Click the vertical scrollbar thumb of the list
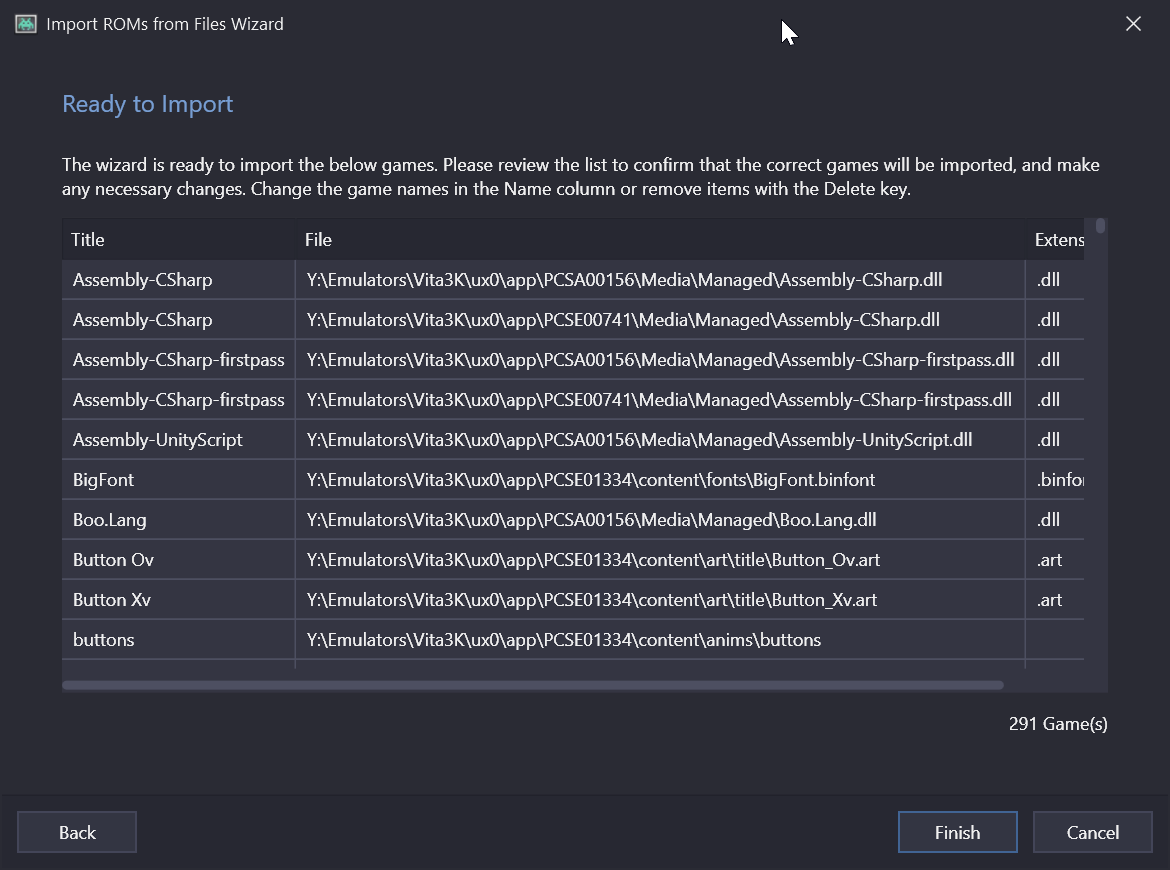Screen dimensions: 1170x870 (x=1100, y=225)
